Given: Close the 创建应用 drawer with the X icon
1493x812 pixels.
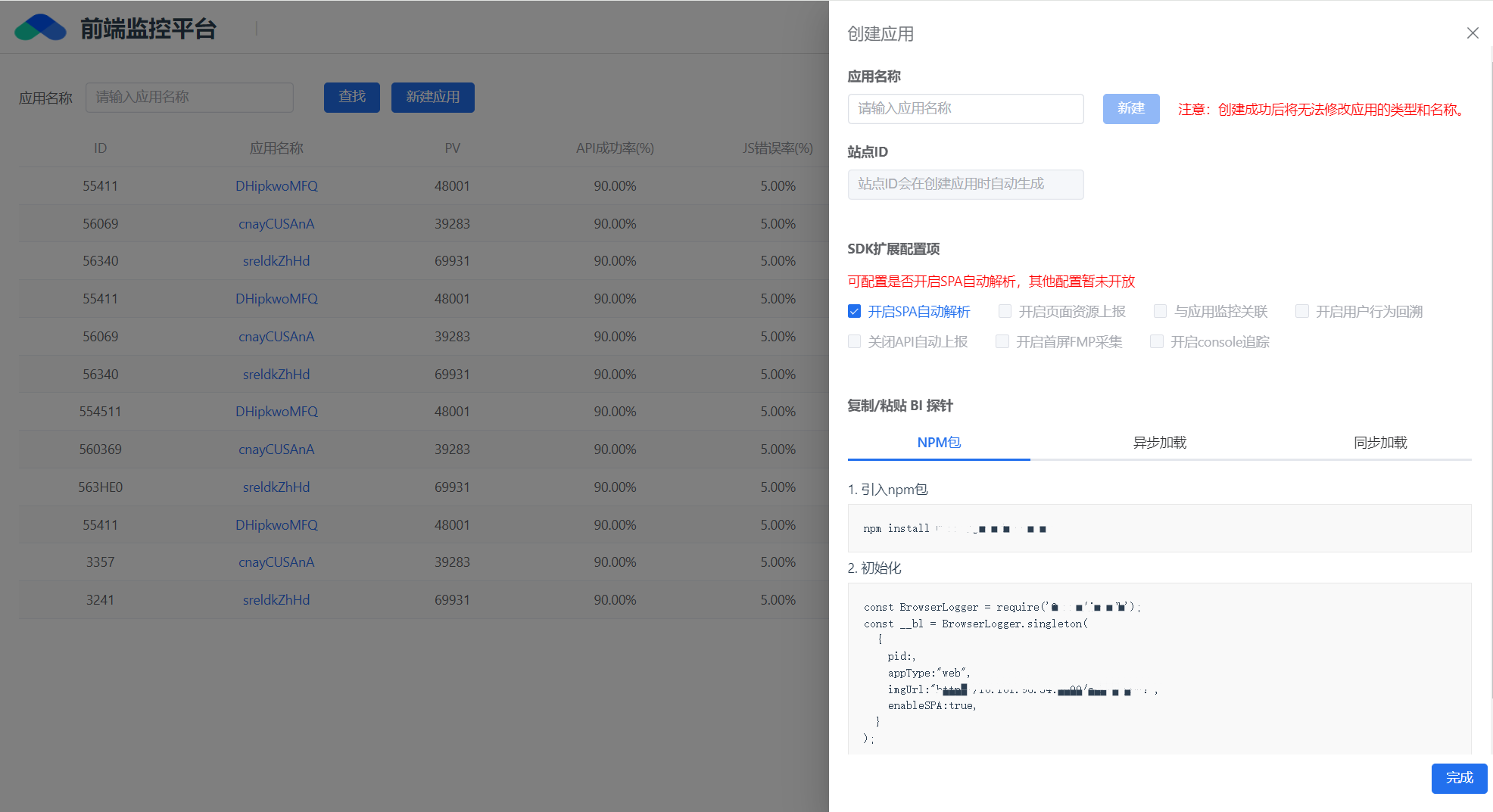Looking at the screenshot, I should click(1472, 33).
